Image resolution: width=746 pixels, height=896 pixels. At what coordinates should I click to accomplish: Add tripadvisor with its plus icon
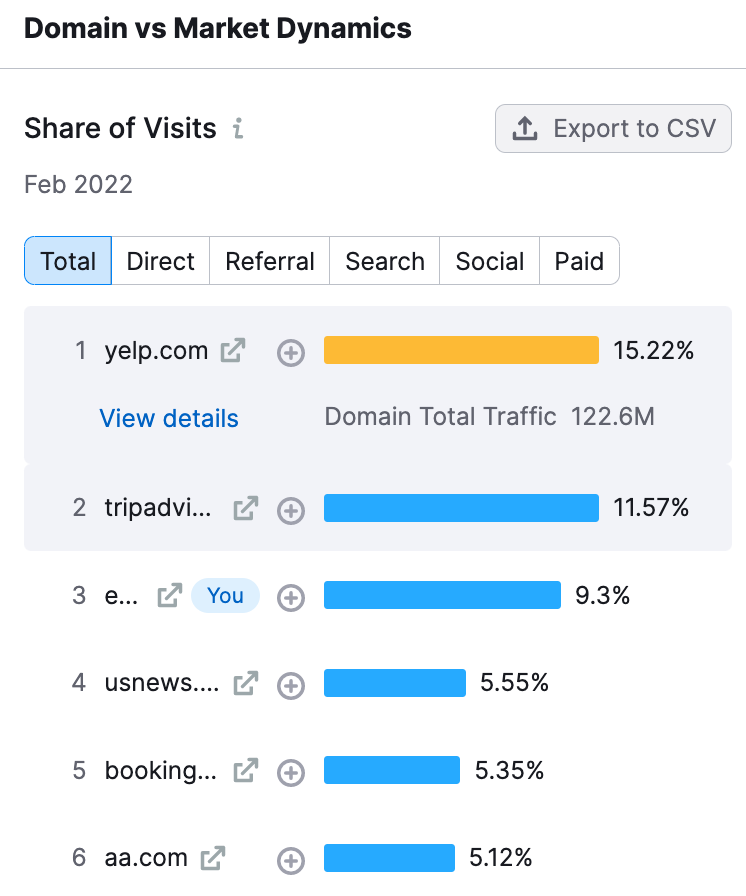click(x=291, y=510)
